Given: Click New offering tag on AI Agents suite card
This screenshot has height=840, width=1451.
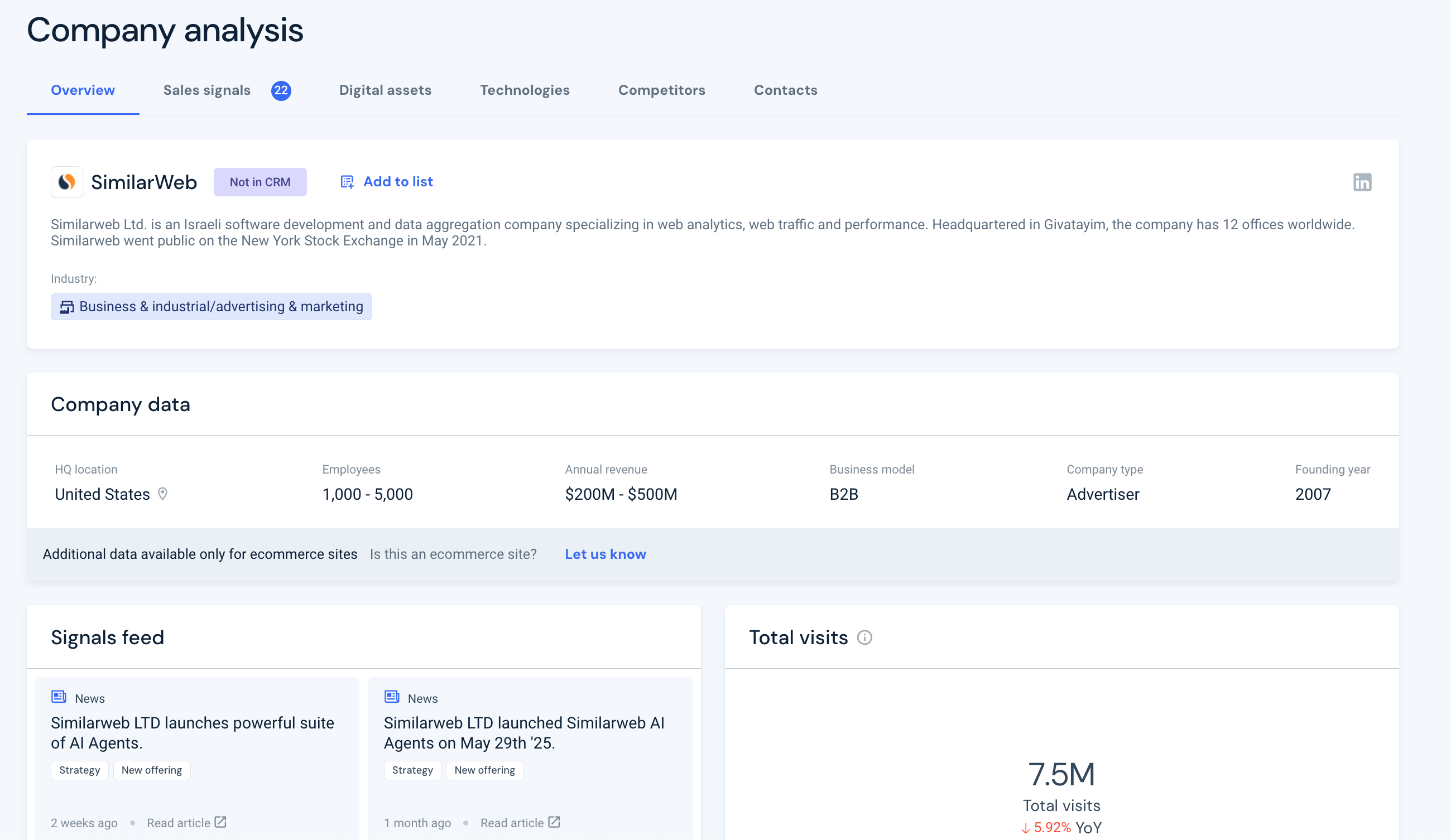Looking at the screenshot, I should coord(151,770).
